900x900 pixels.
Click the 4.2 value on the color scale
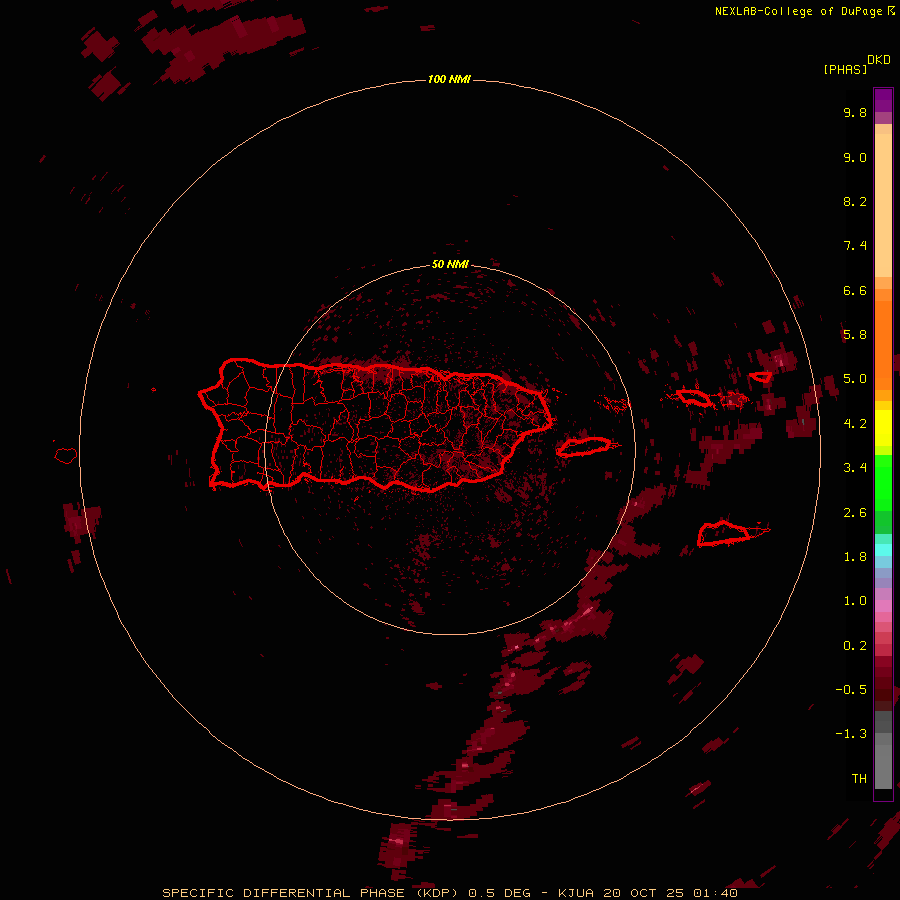click(x=855, y=424)
